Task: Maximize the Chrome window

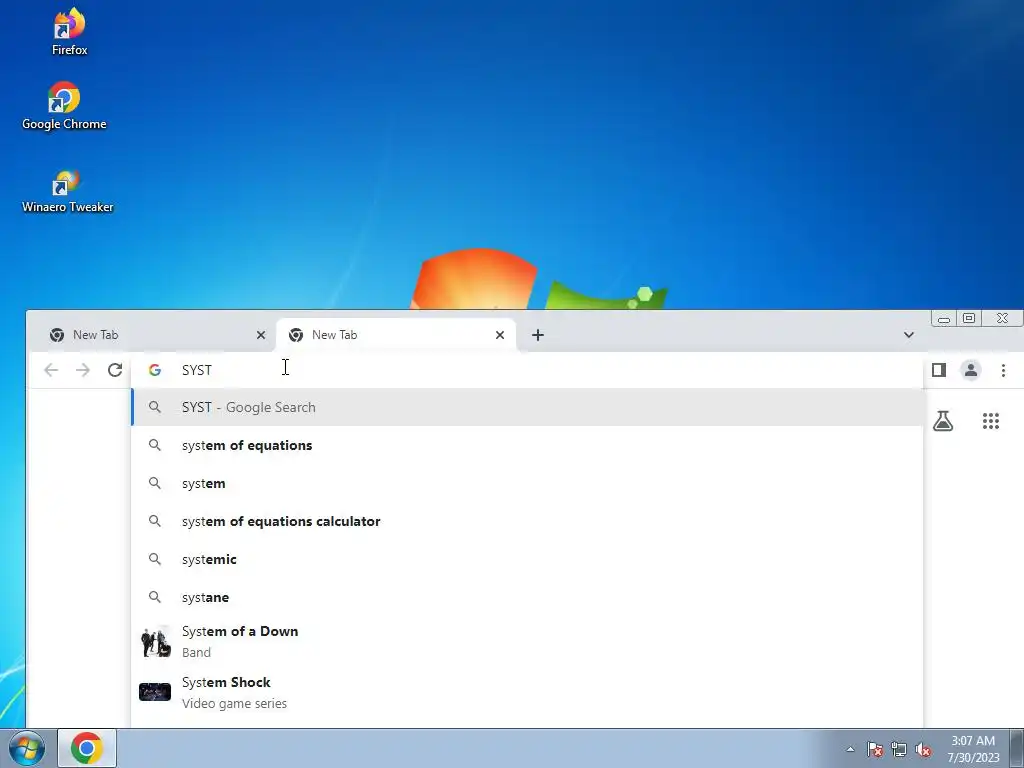Action: click(969, 319)
